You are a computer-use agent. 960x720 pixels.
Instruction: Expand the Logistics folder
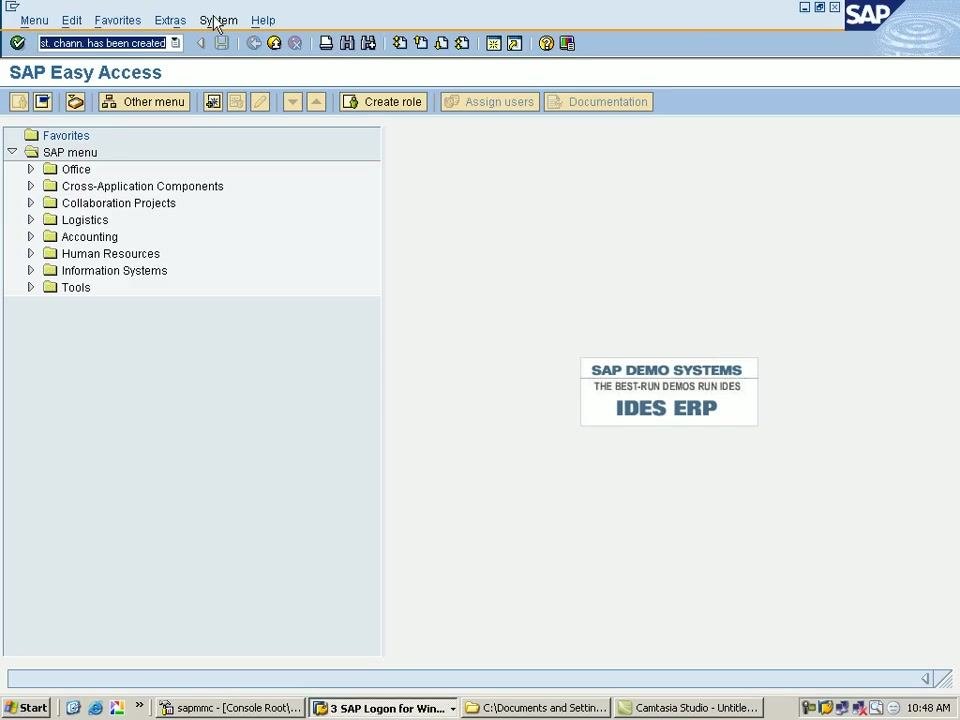point(31,219)
